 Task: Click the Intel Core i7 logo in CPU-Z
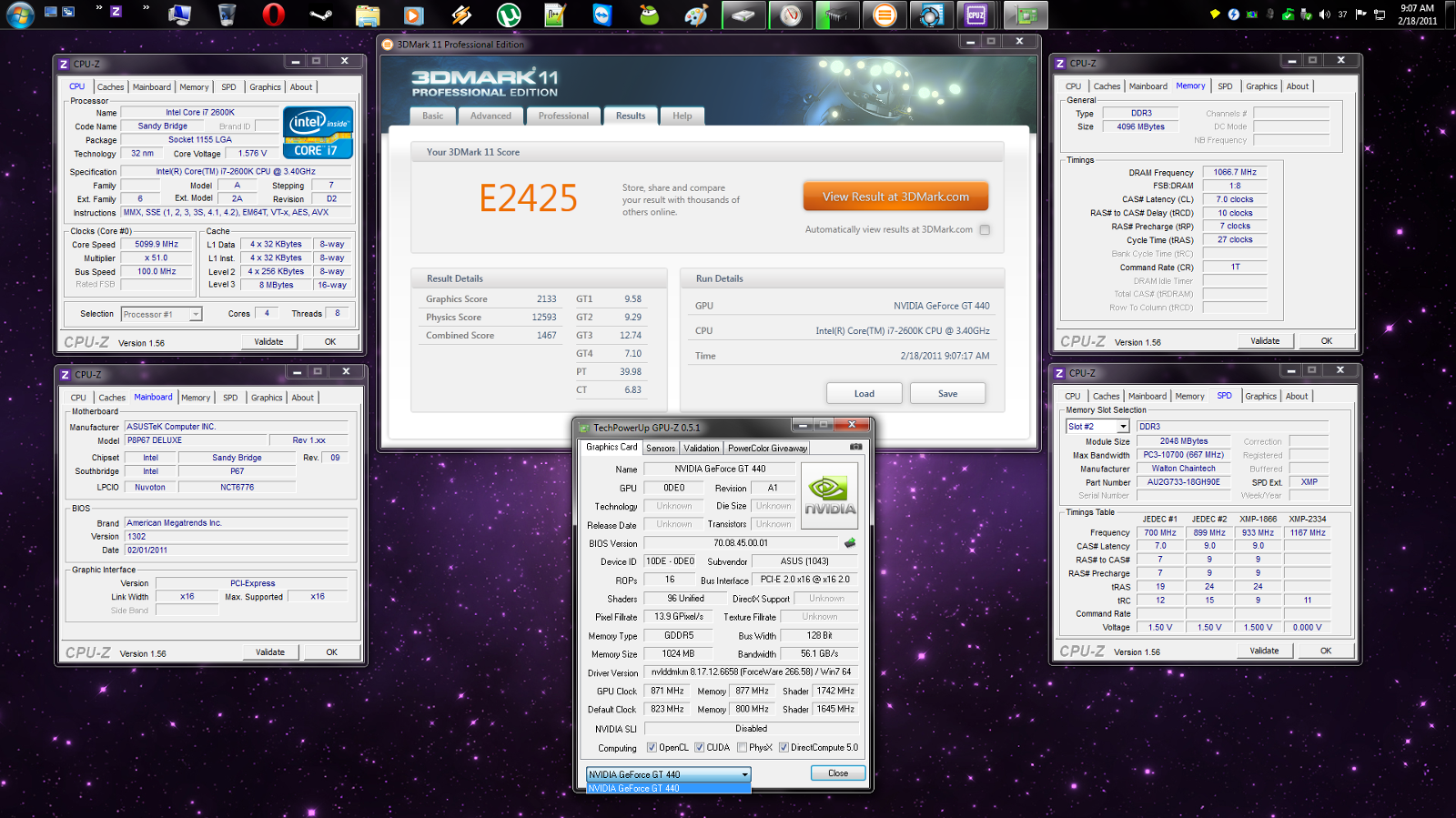[x=318, y=133]
